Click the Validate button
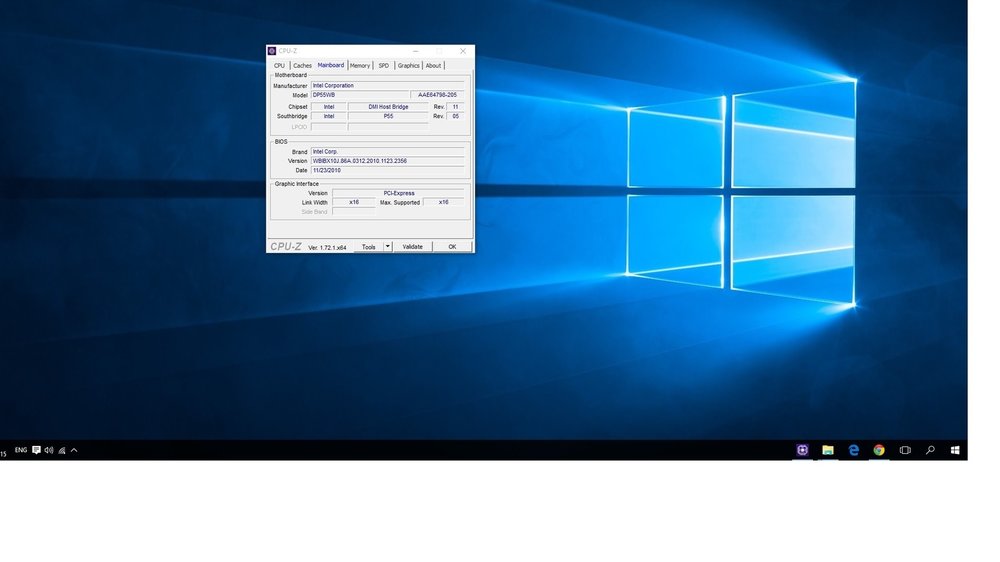The image size is (1000, 562). 413,247
